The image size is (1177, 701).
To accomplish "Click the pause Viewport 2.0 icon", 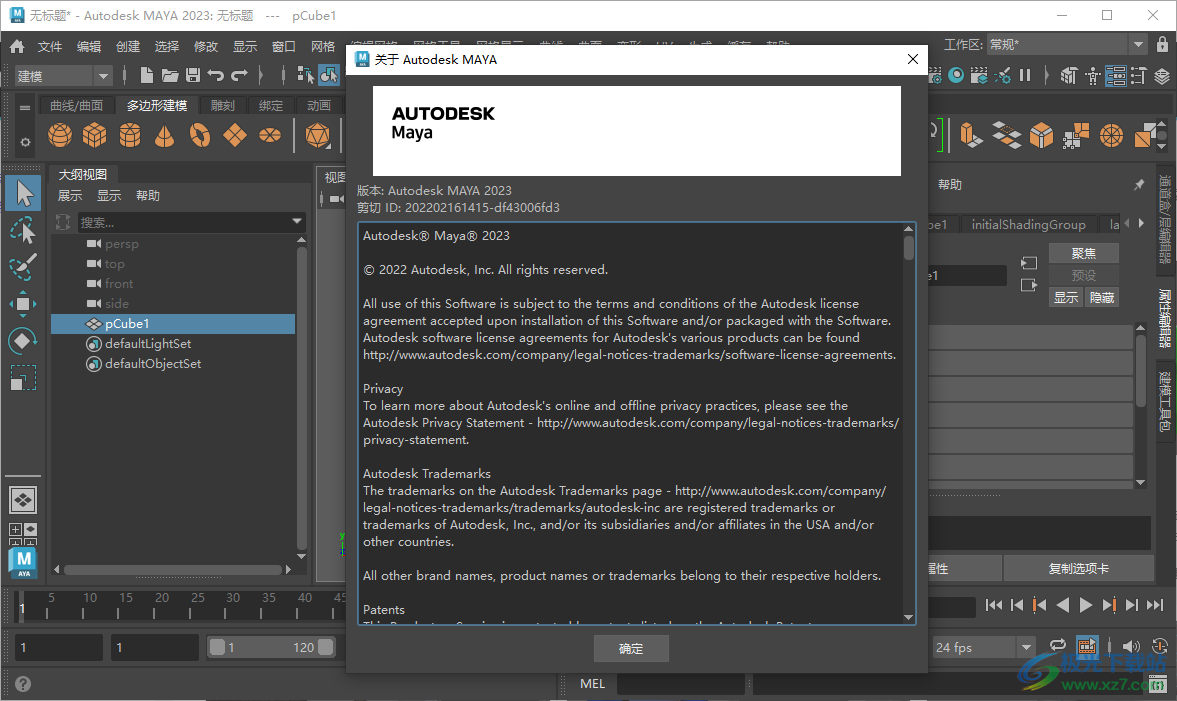I will coord(1025,75).
